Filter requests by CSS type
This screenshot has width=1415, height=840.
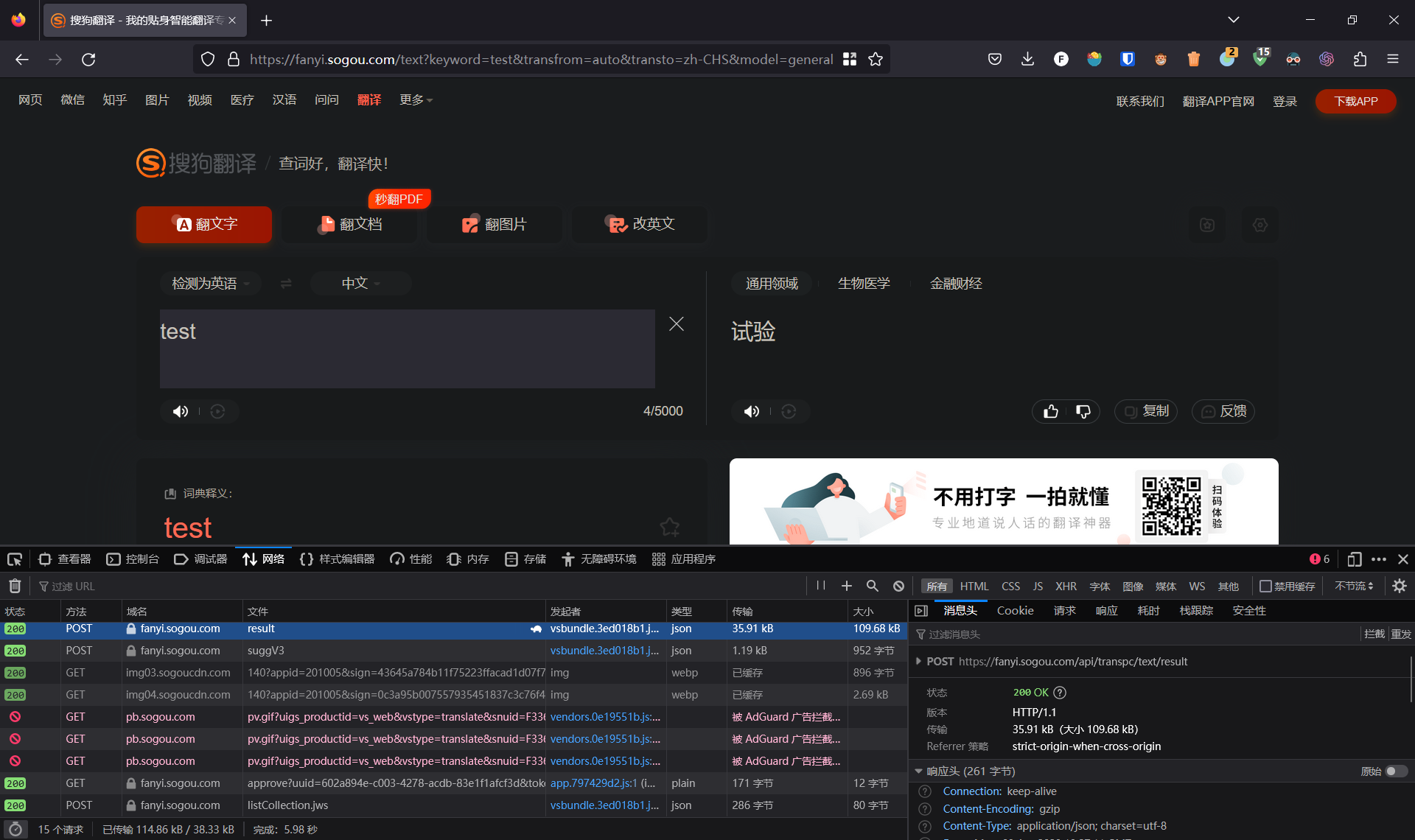coord(1010,587)
